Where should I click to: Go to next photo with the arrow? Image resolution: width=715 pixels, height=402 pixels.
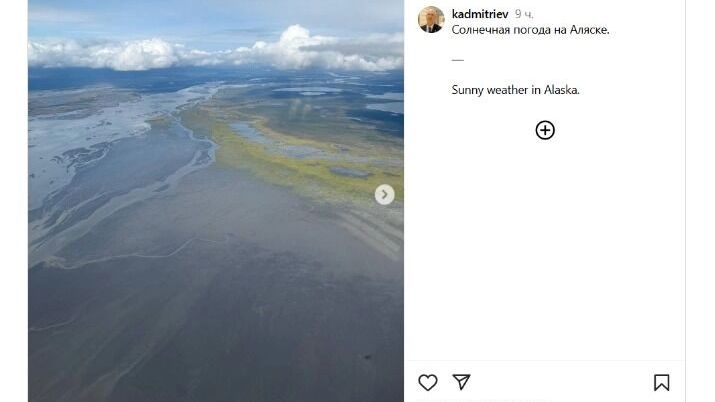pos(384,195)
